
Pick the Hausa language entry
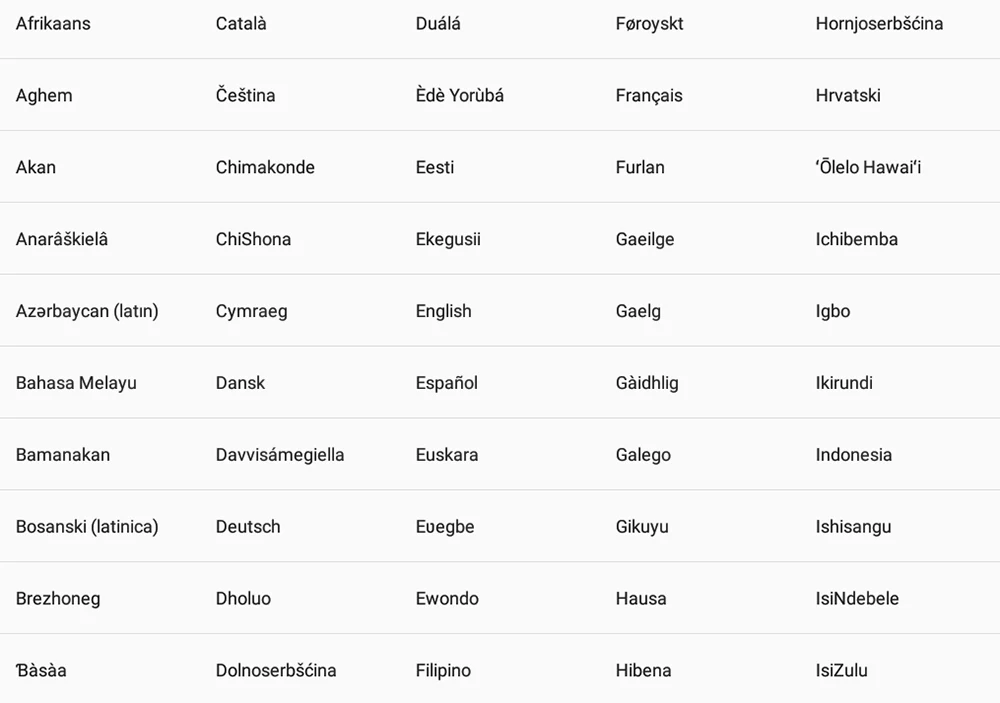[641, 598]
